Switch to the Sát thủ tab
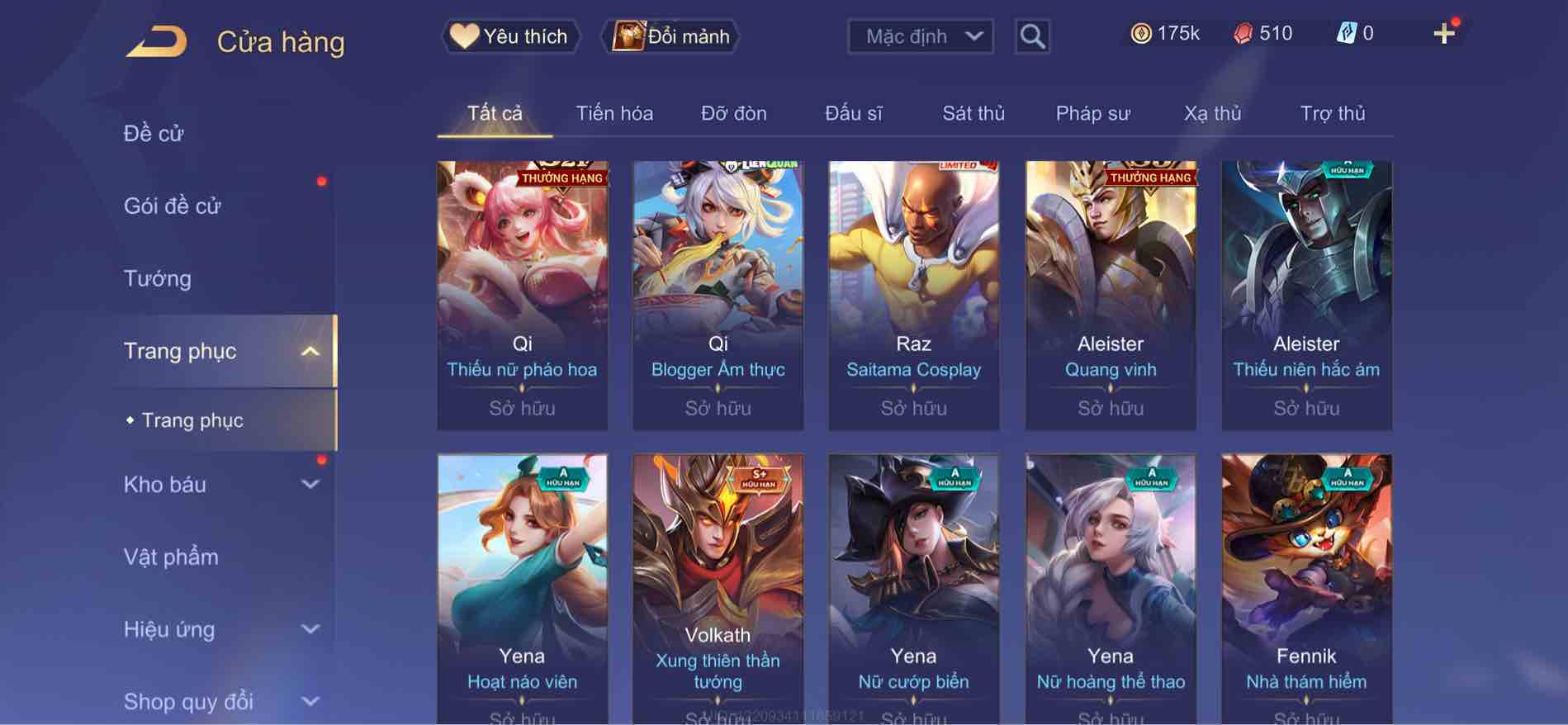Image resolution: width=1568 pixels, height=725 pixels. pos(973,113)
